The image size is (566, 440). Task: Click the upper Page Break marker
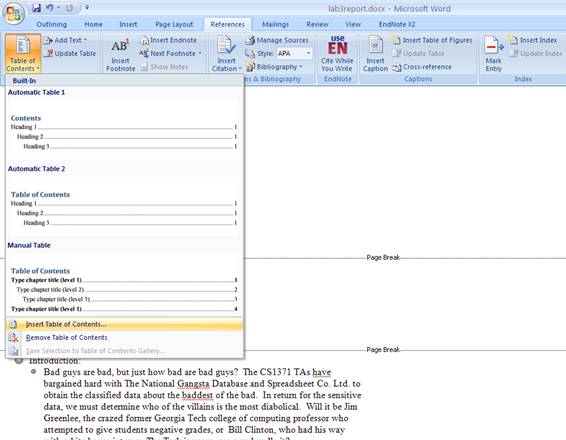pos(383,257)
